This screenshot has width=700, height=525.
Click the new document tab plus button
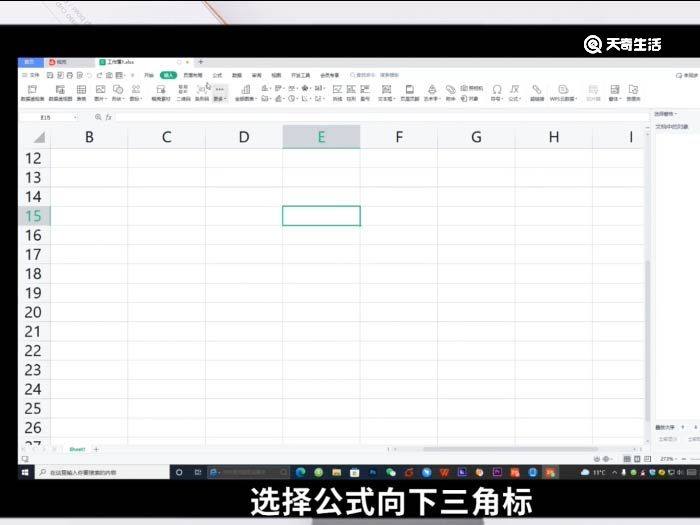201,62
